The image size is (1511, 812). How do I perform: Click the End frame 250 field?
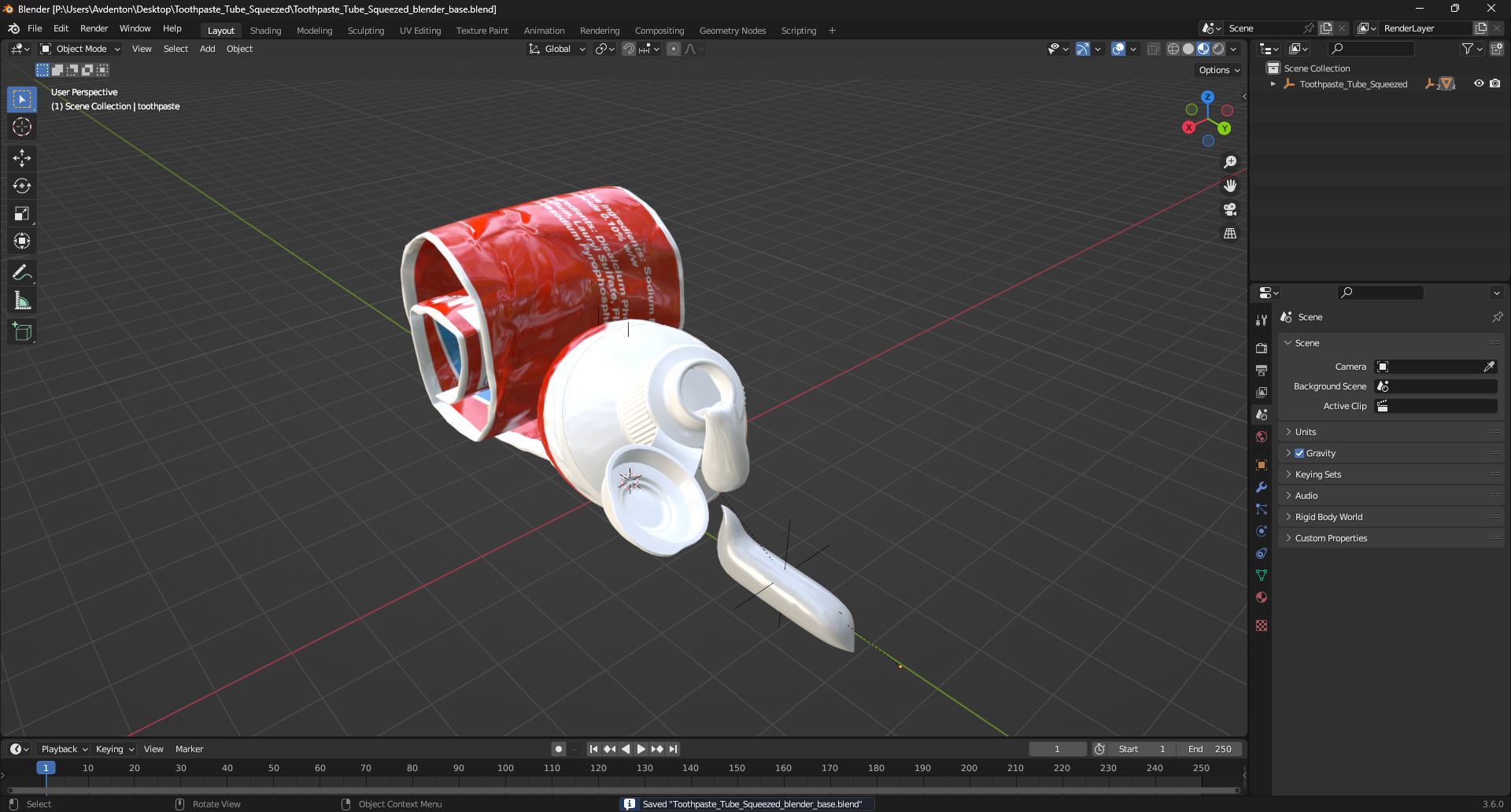click(x=1210, y=749)
